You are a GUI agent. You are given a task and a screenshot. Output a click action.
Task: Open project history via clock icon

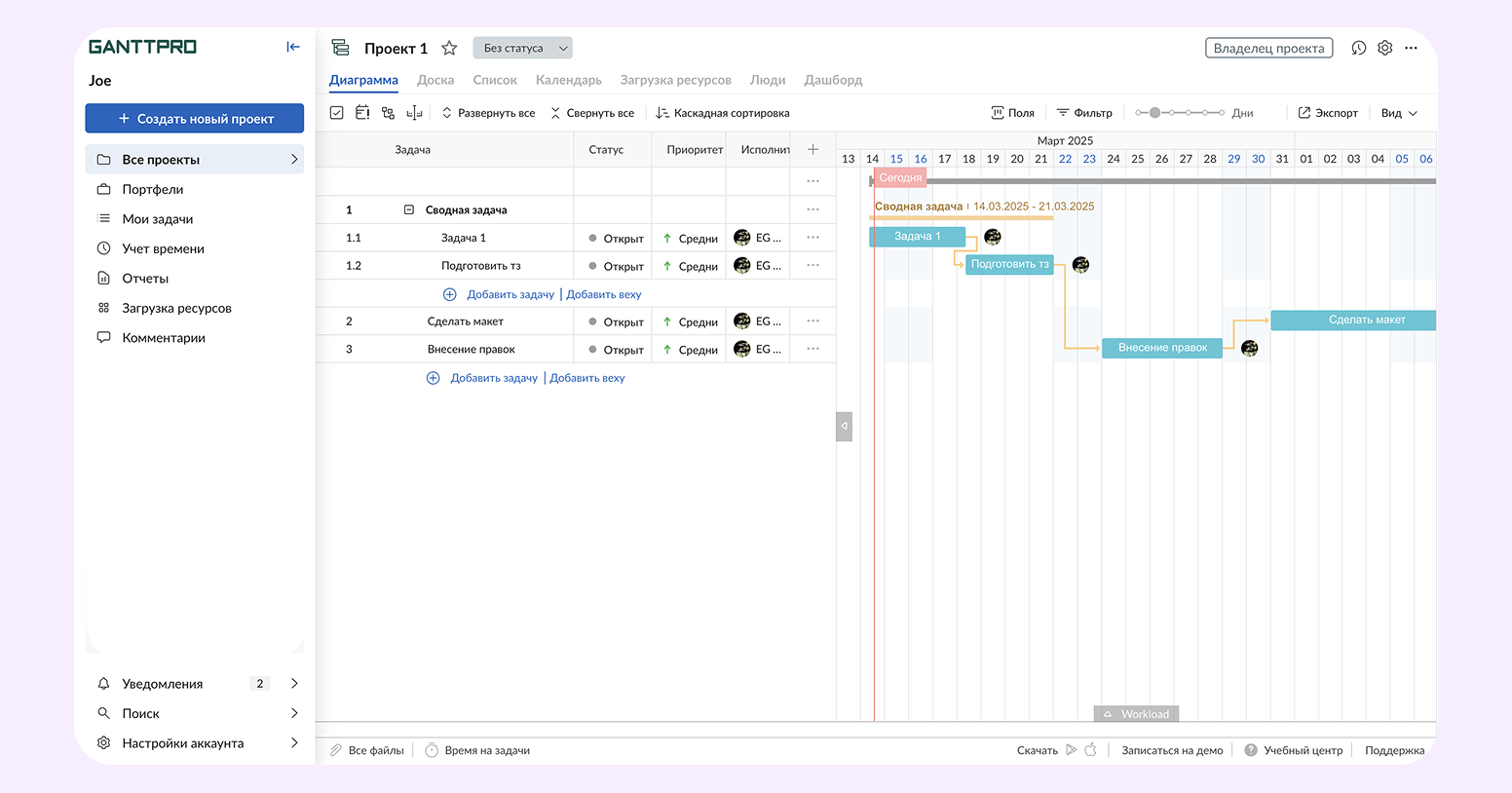tap(1358, 47)
